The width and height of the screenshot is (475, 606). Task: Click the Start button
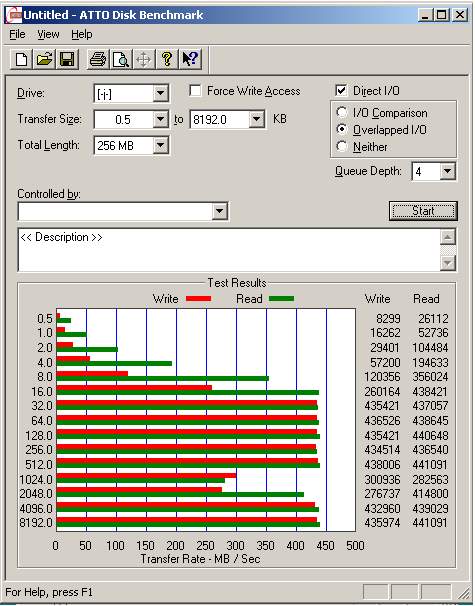pos(423,211)
